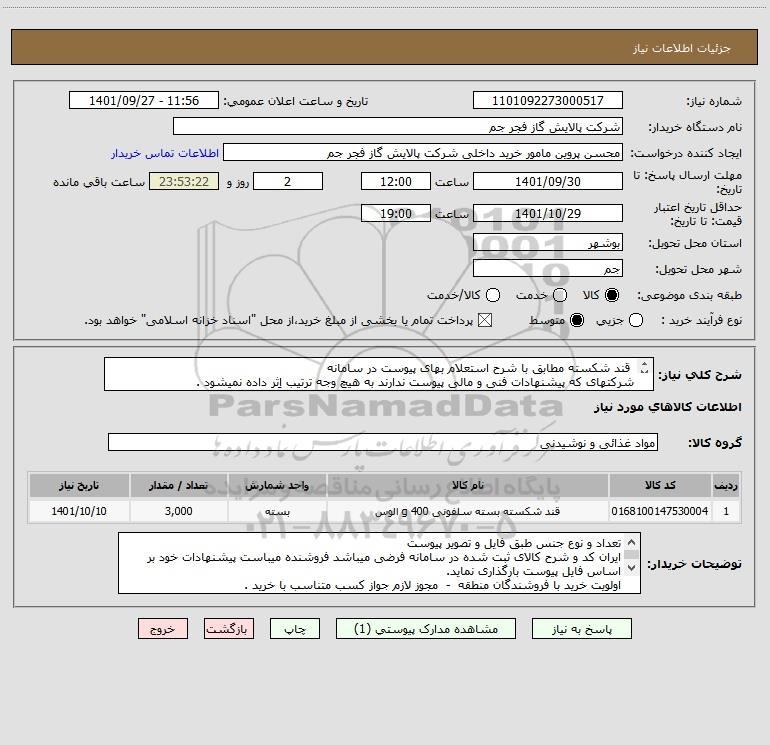Click the تاریخ نیاز column header

[x=79, y=485]
